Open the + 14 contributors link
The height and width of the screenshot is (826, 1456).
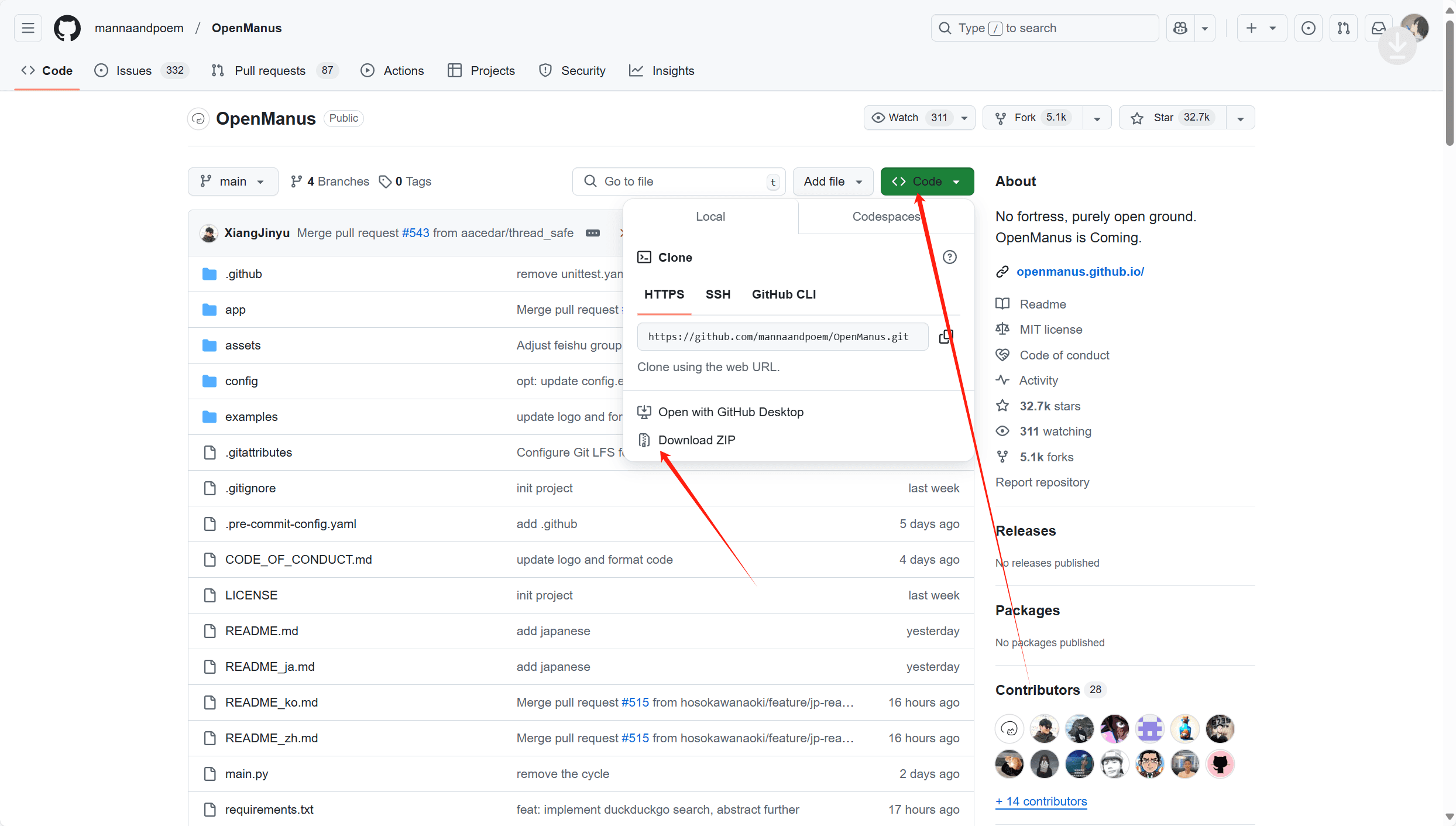click(1041, 801)
